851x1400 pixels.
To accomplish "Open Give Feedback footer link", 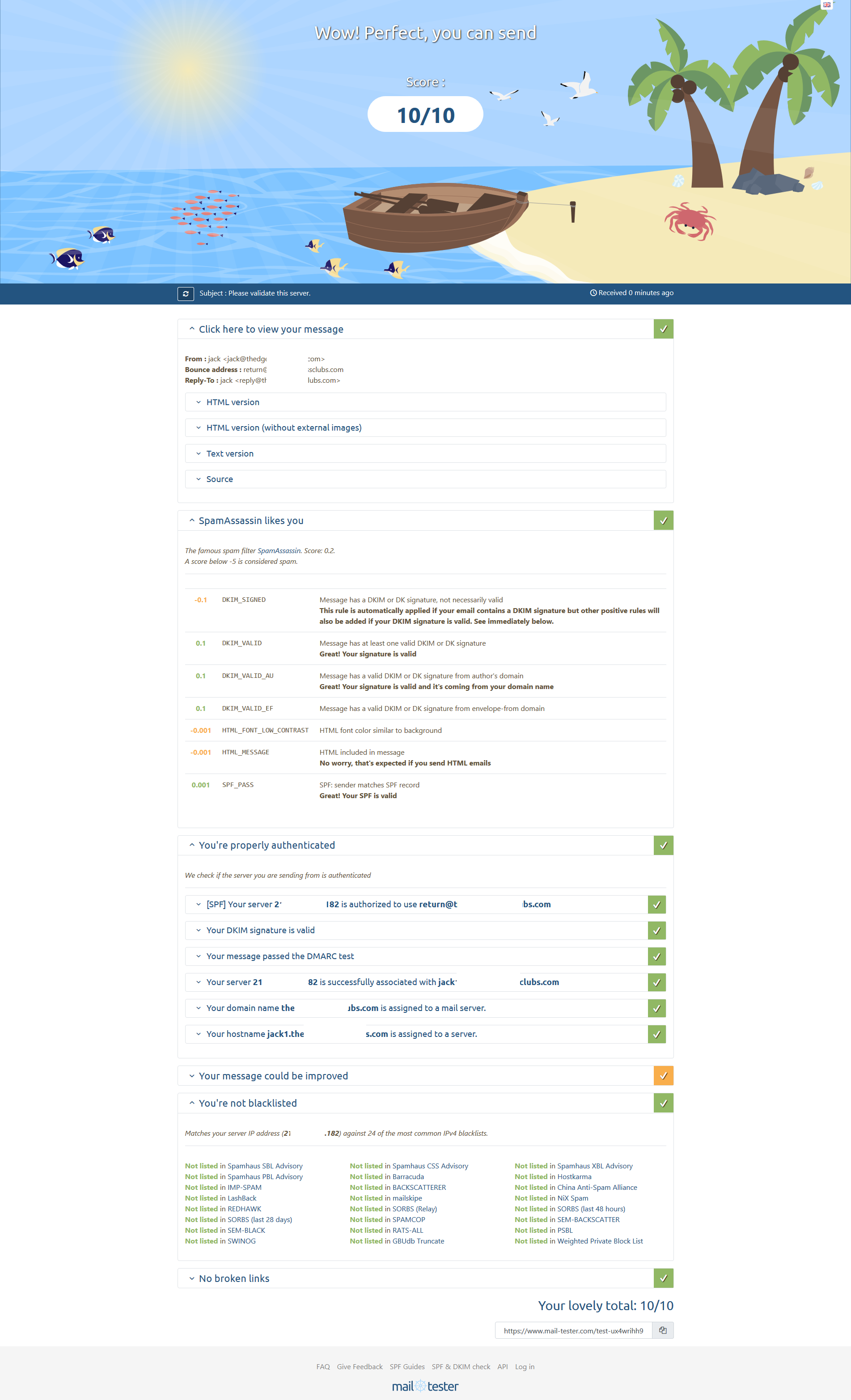I will [x=360, y=1367].
